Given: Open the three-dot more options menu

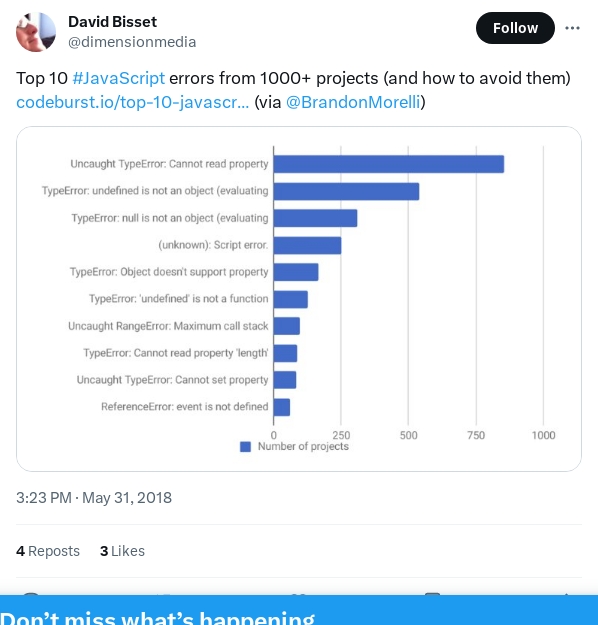Looking at the screenshot, I should point(572,28).
